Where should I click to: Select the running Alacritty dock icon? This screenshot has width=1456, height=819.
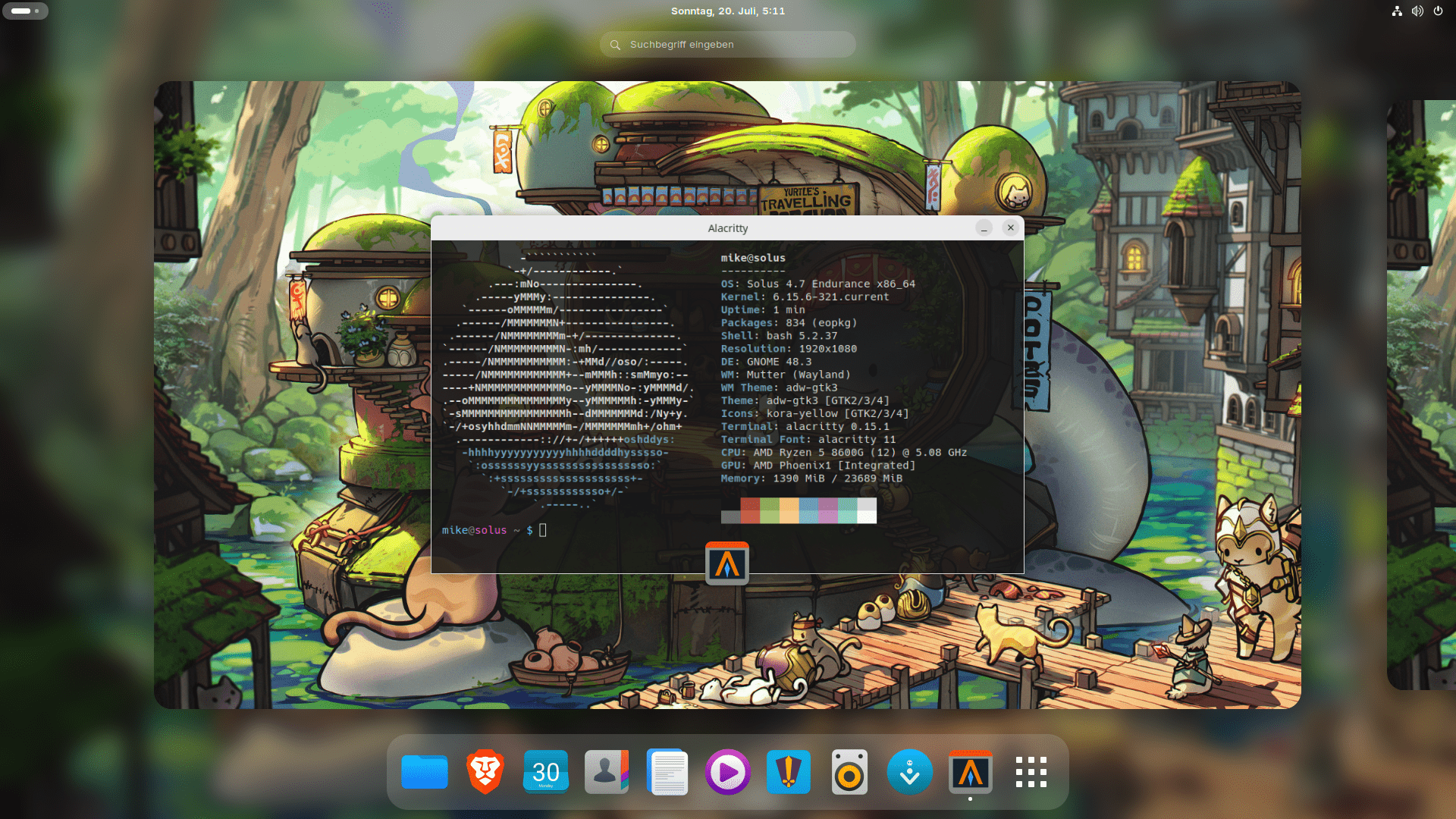tap(971, 772)
